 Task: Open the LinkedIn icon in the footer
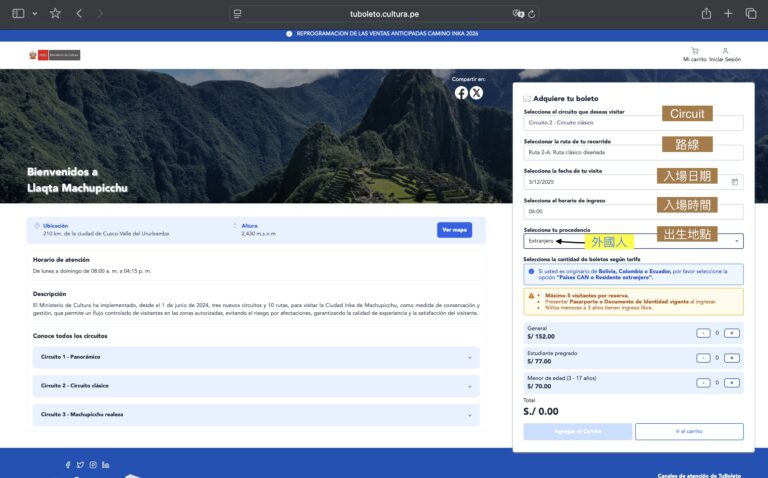[106, 465]
